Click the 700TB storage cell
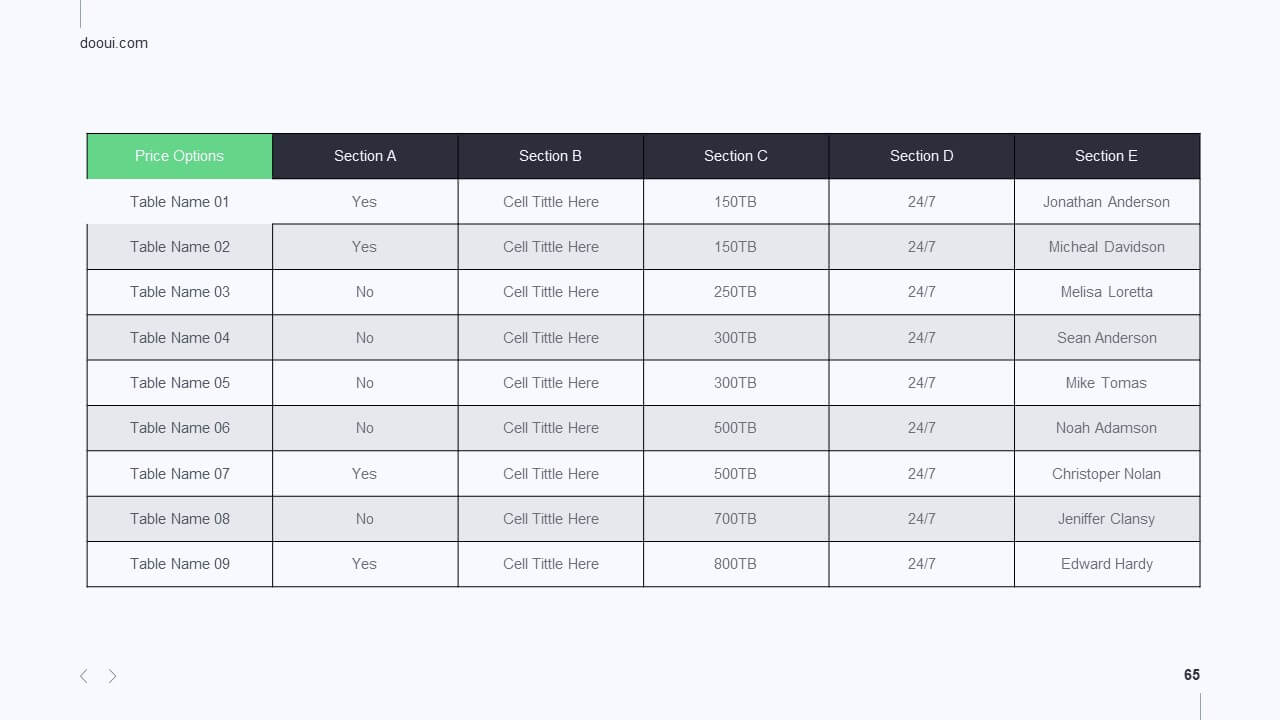Screen dimensions: 1280x720 (x=736, y=519)
